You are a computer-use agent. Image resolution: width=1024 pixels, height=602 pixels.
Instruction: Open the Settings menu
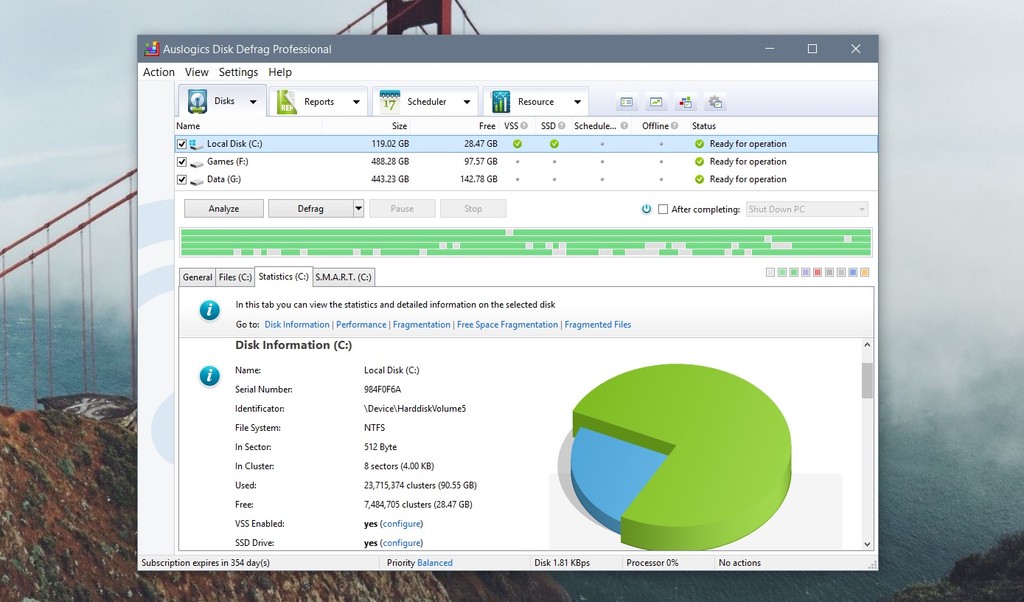(x=238, y=72)
